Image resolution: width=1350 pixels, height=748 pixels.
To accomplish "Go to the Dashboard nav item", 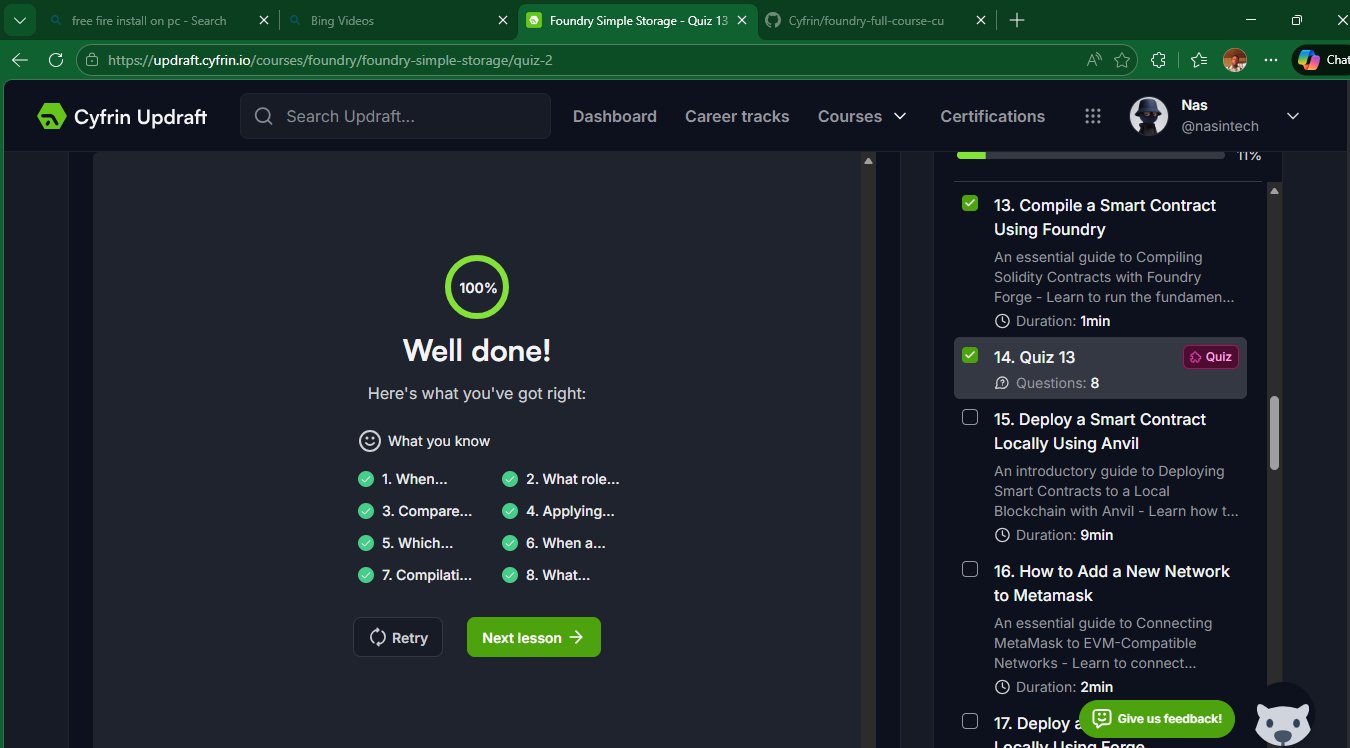I will click(x=614, y=117).
